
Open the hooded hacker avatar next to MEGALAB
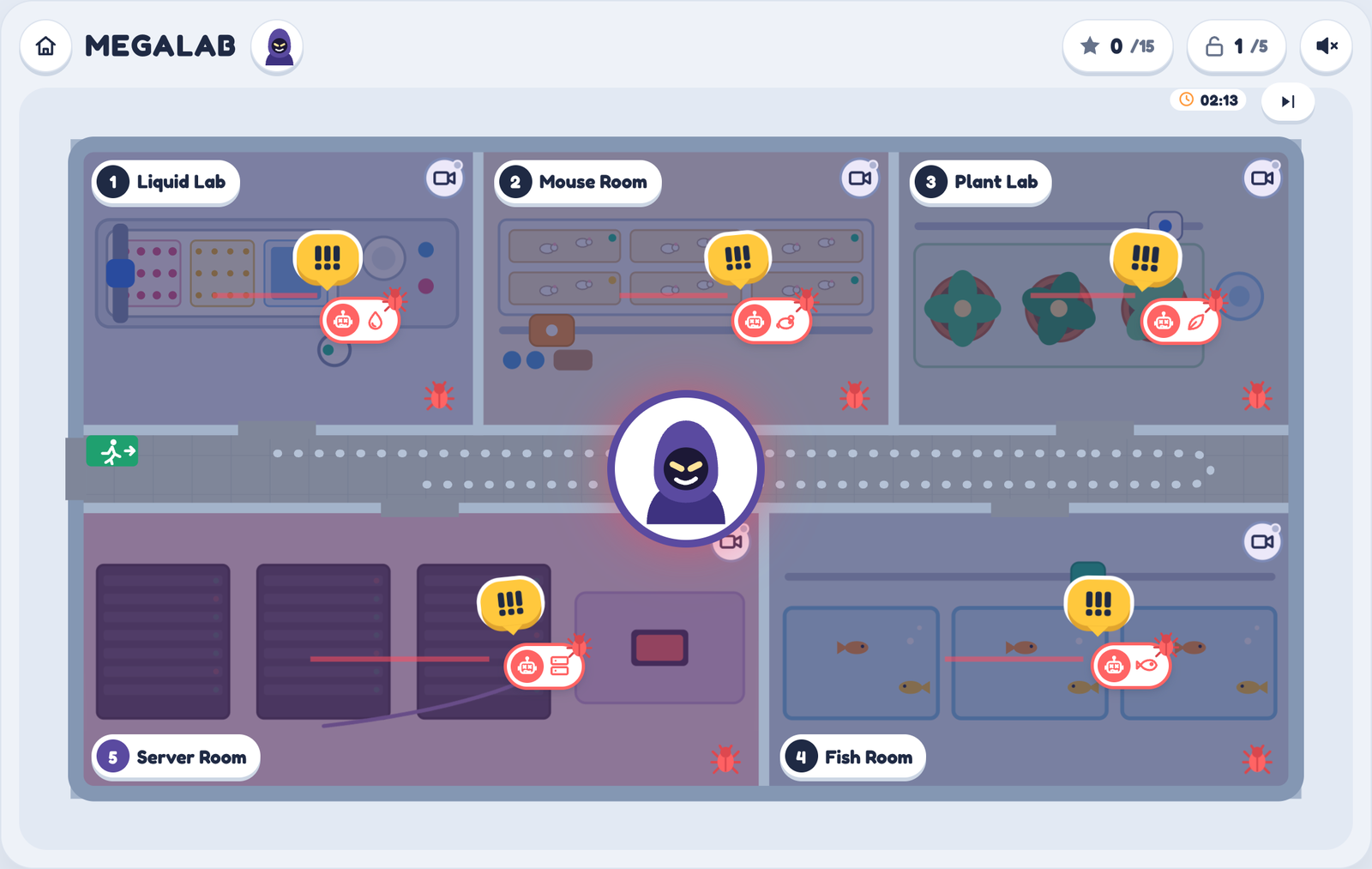[x=278, y=46]
